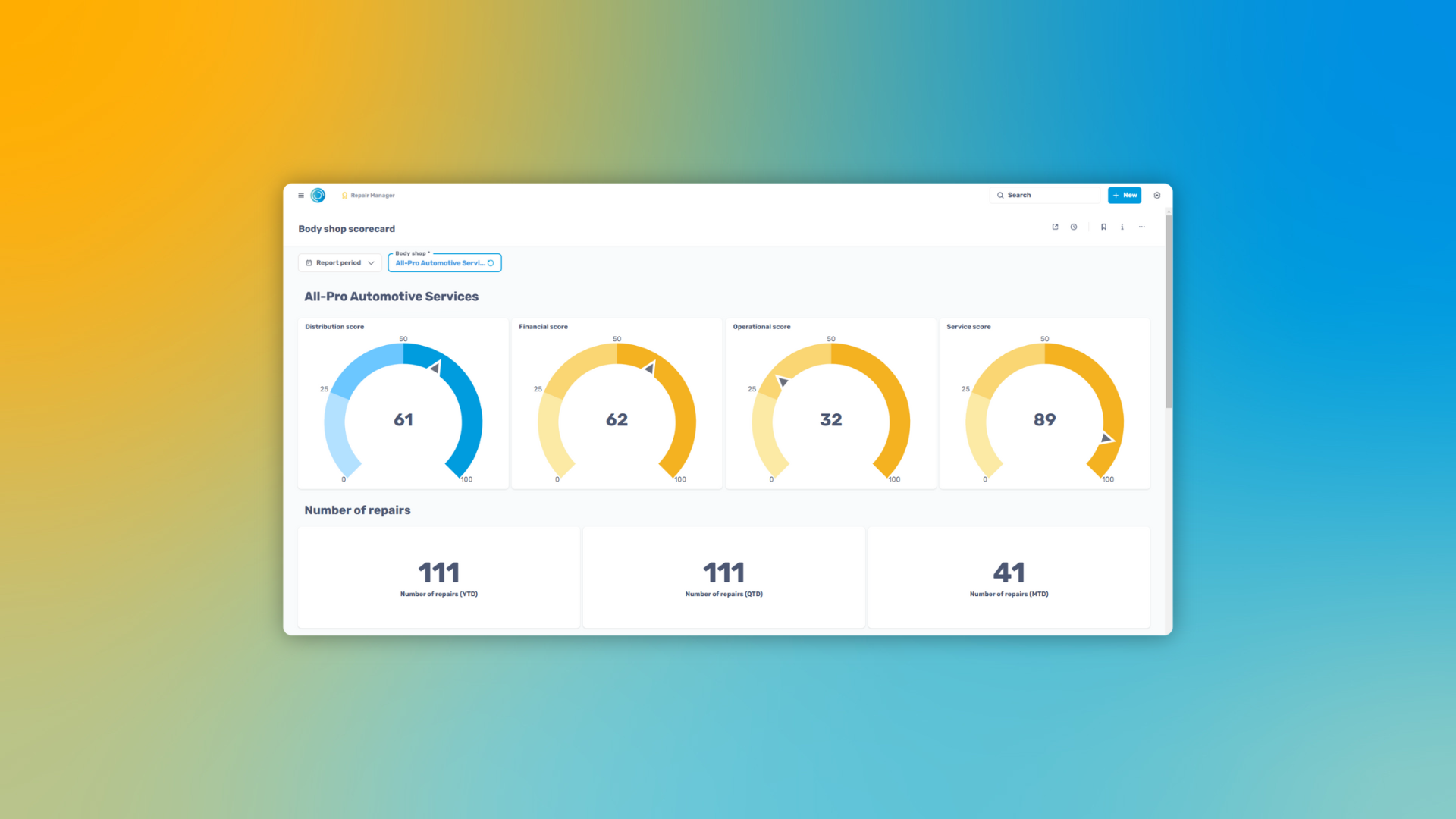Click the Search input field
The image size is (1456, 819).
point(1045,196)
